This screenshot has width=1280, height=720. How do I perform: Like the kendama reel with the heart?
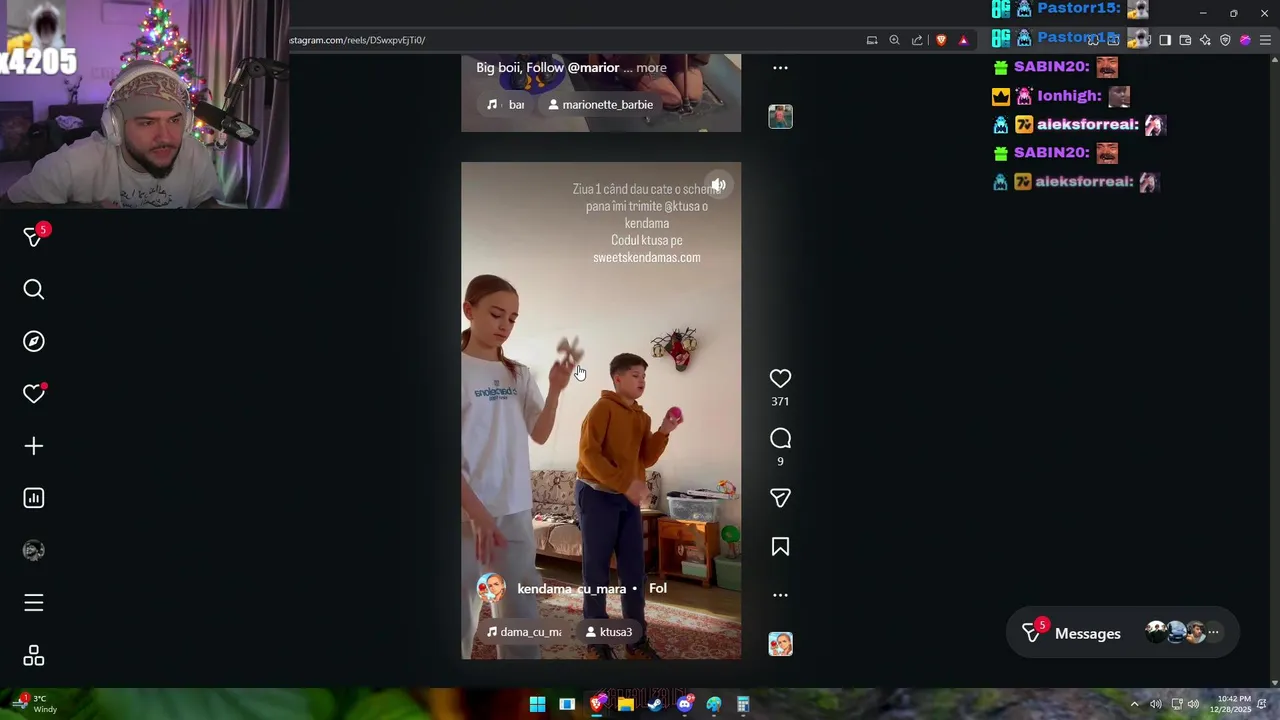780,378
